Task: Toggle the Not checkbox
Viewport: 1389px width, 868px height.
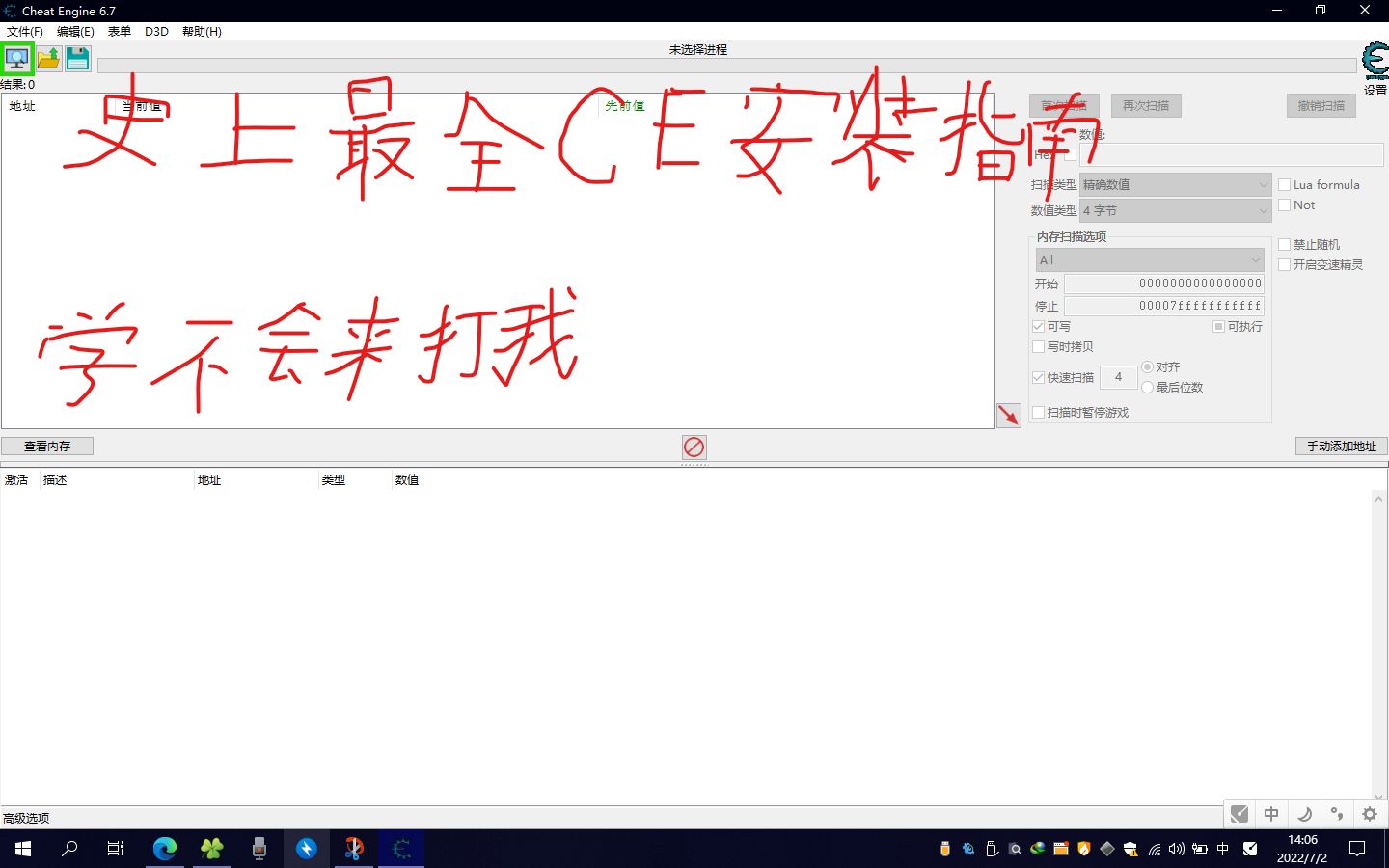Action: (x=1285, y=204)
